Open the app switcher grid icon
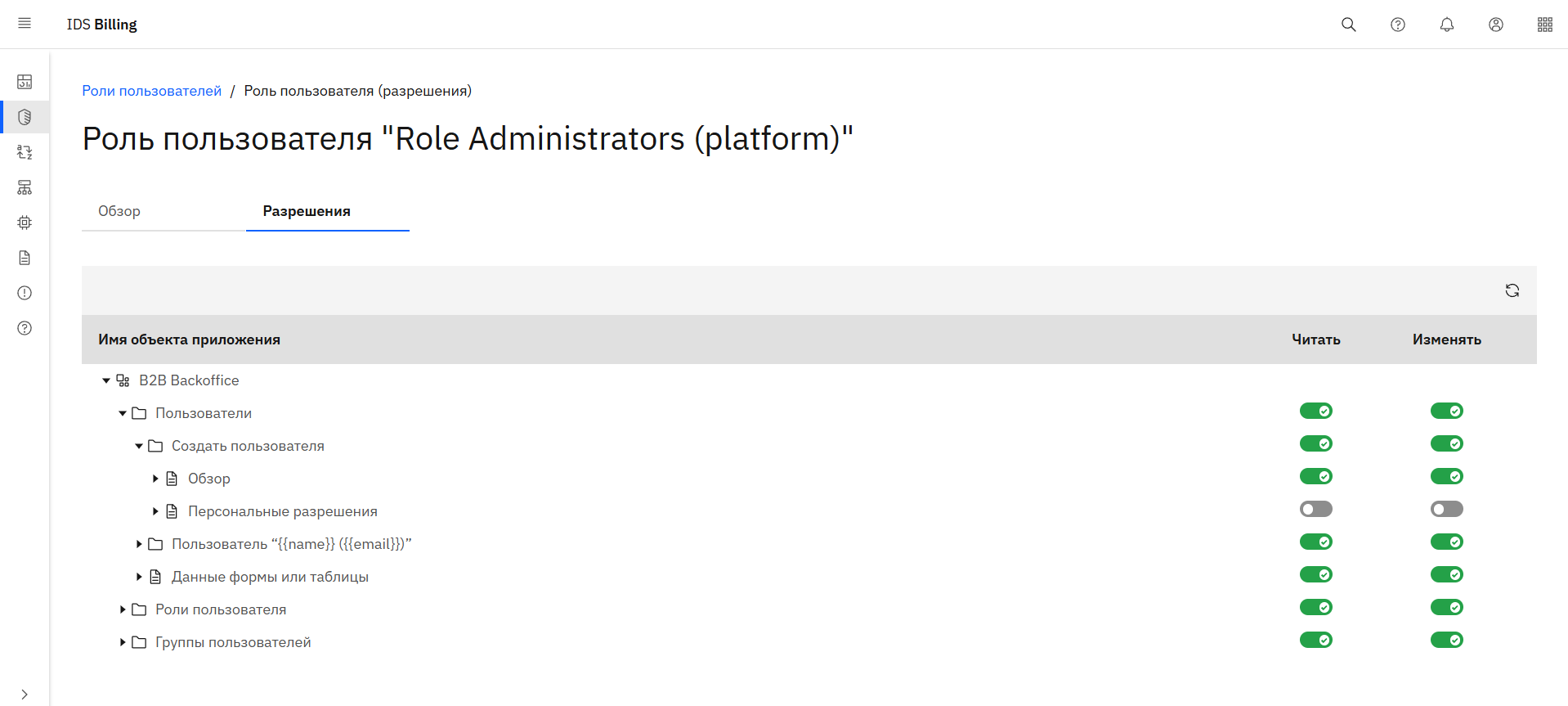The height and width of the screenshot is (706, 1568). pyautogui.click(x=1544, y=25)
